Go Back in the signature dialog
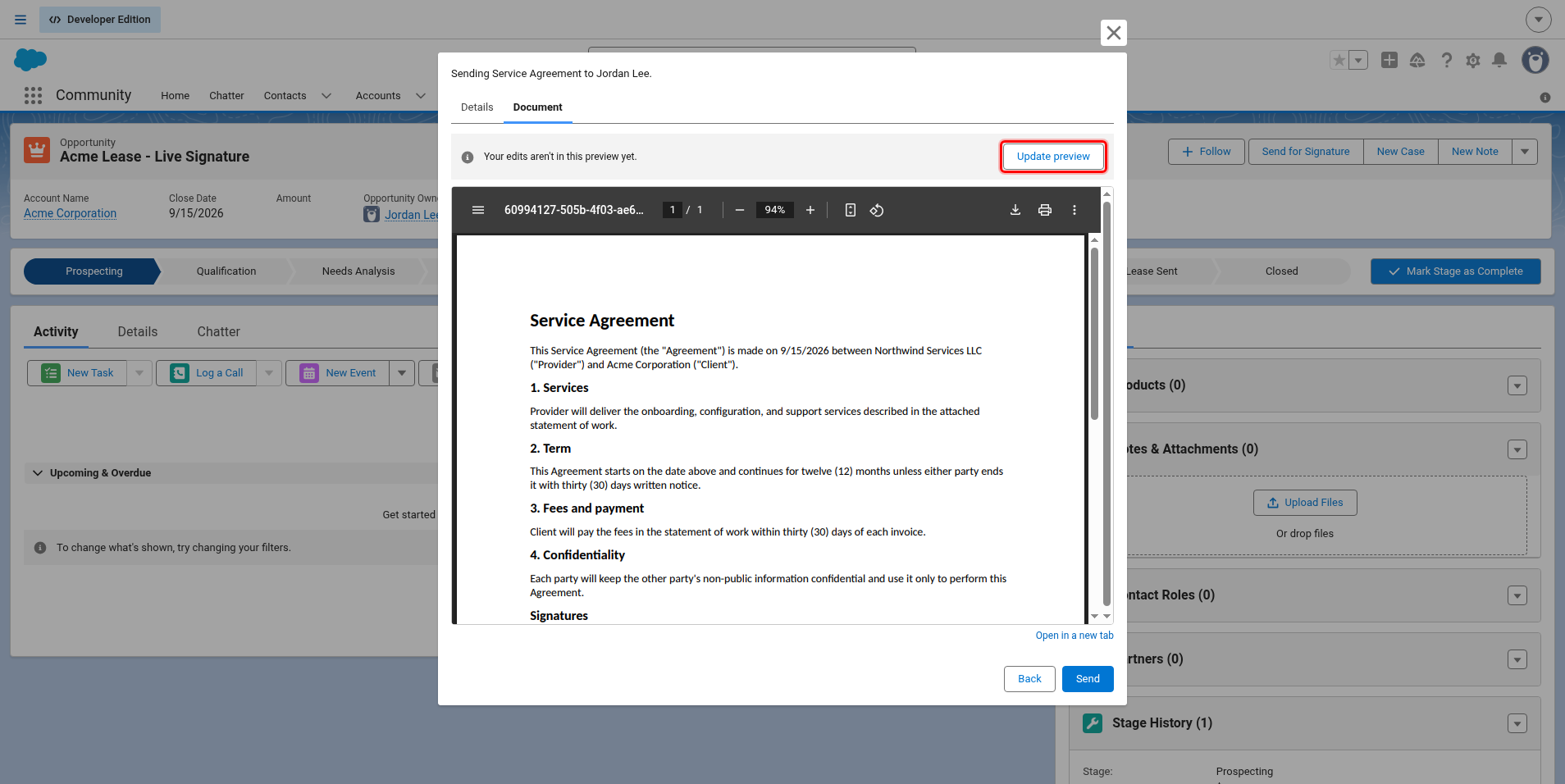This screenshot has width=1565, height=784. pos(1029,679)
